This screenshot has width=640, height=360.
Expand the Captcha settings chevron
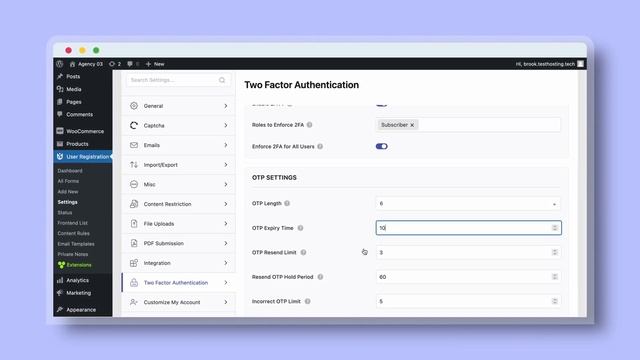click(x=226, y=125)
